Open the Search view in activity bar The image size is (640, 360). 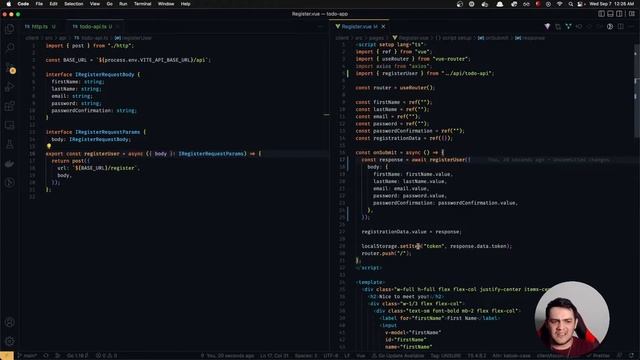(10, 48)
